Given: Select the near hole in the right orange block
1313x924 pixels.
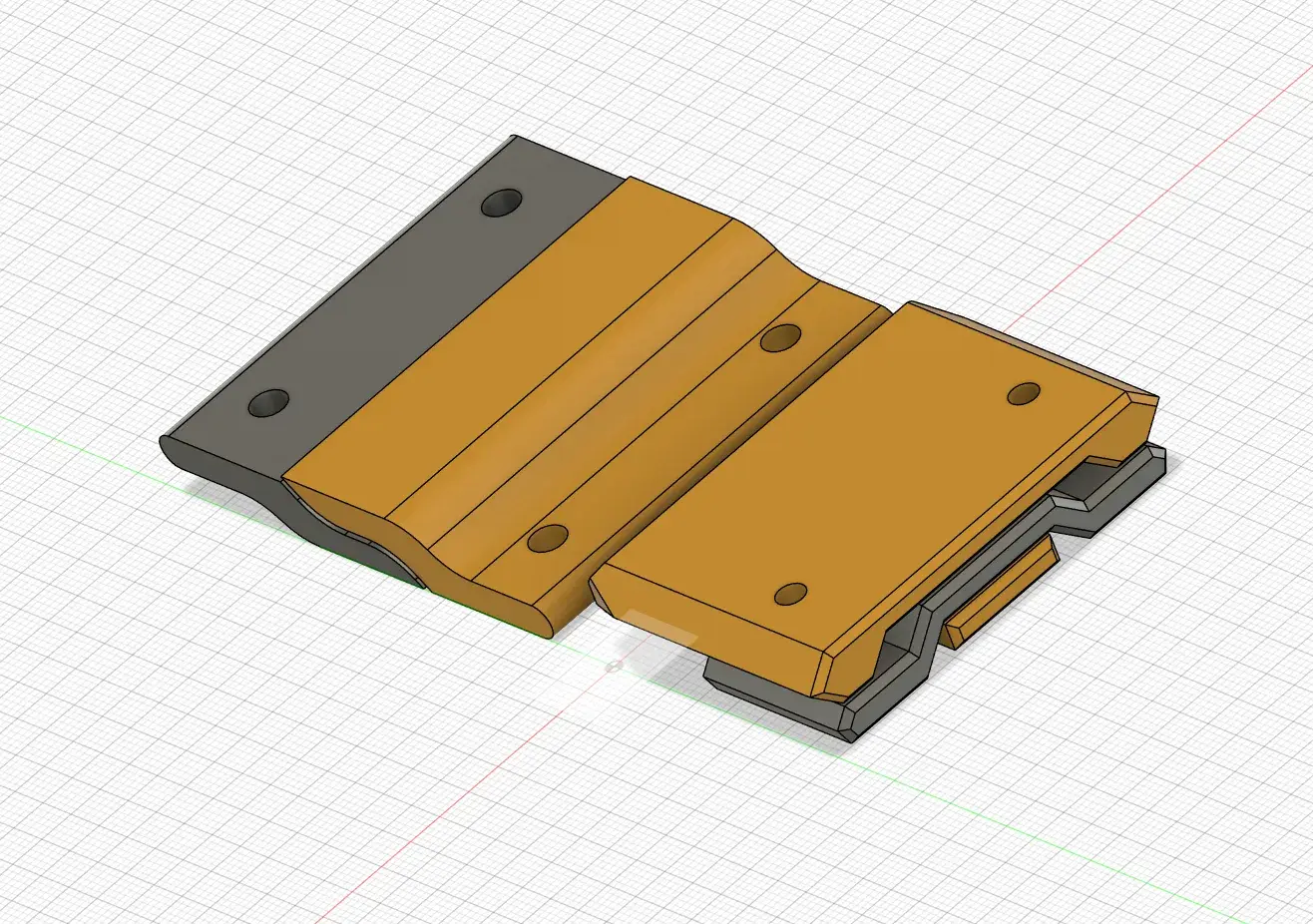Looking at the screenshot, I should (x=791, y=594).
